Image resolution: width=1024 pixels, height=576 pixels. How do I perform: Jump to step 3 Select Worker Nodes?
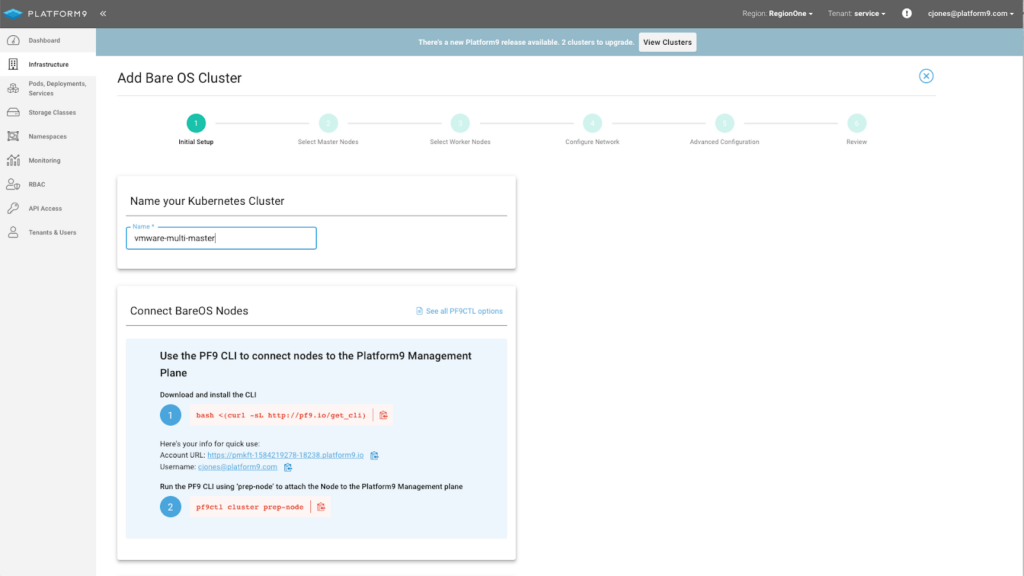click(x=460, y=123)
